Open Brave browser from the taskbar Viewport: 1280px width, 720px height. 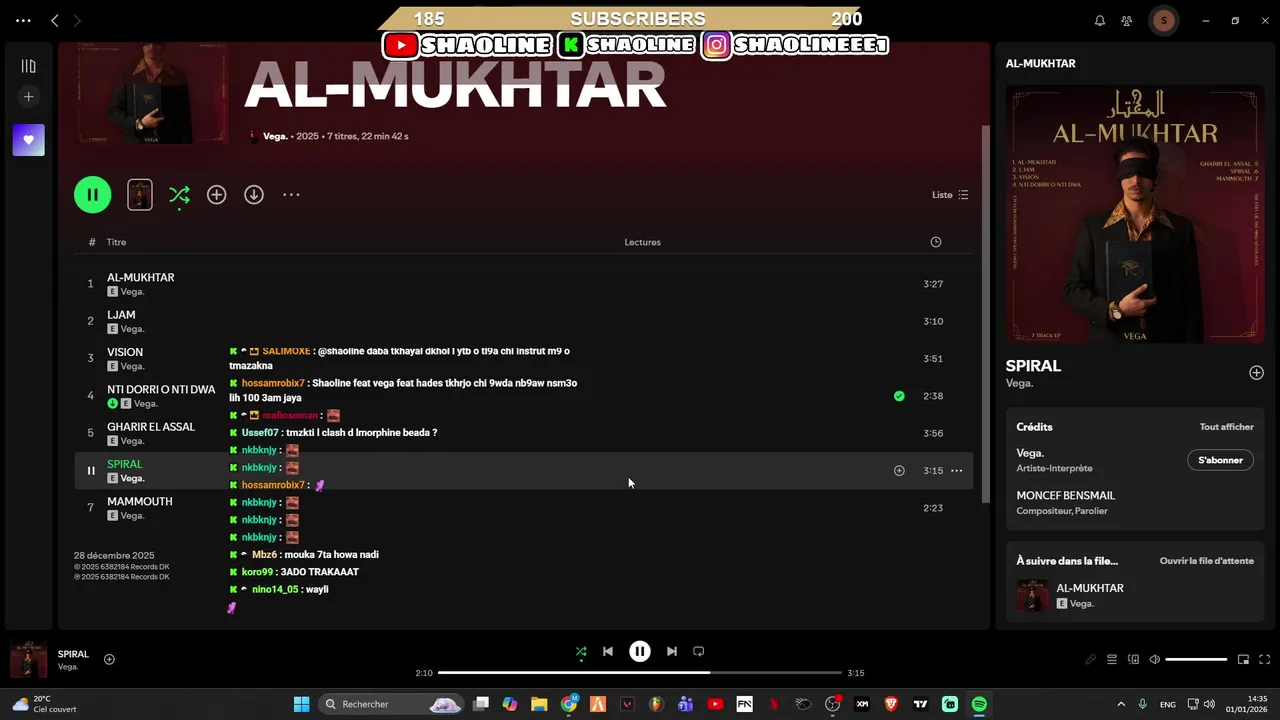tap(891, 704)
